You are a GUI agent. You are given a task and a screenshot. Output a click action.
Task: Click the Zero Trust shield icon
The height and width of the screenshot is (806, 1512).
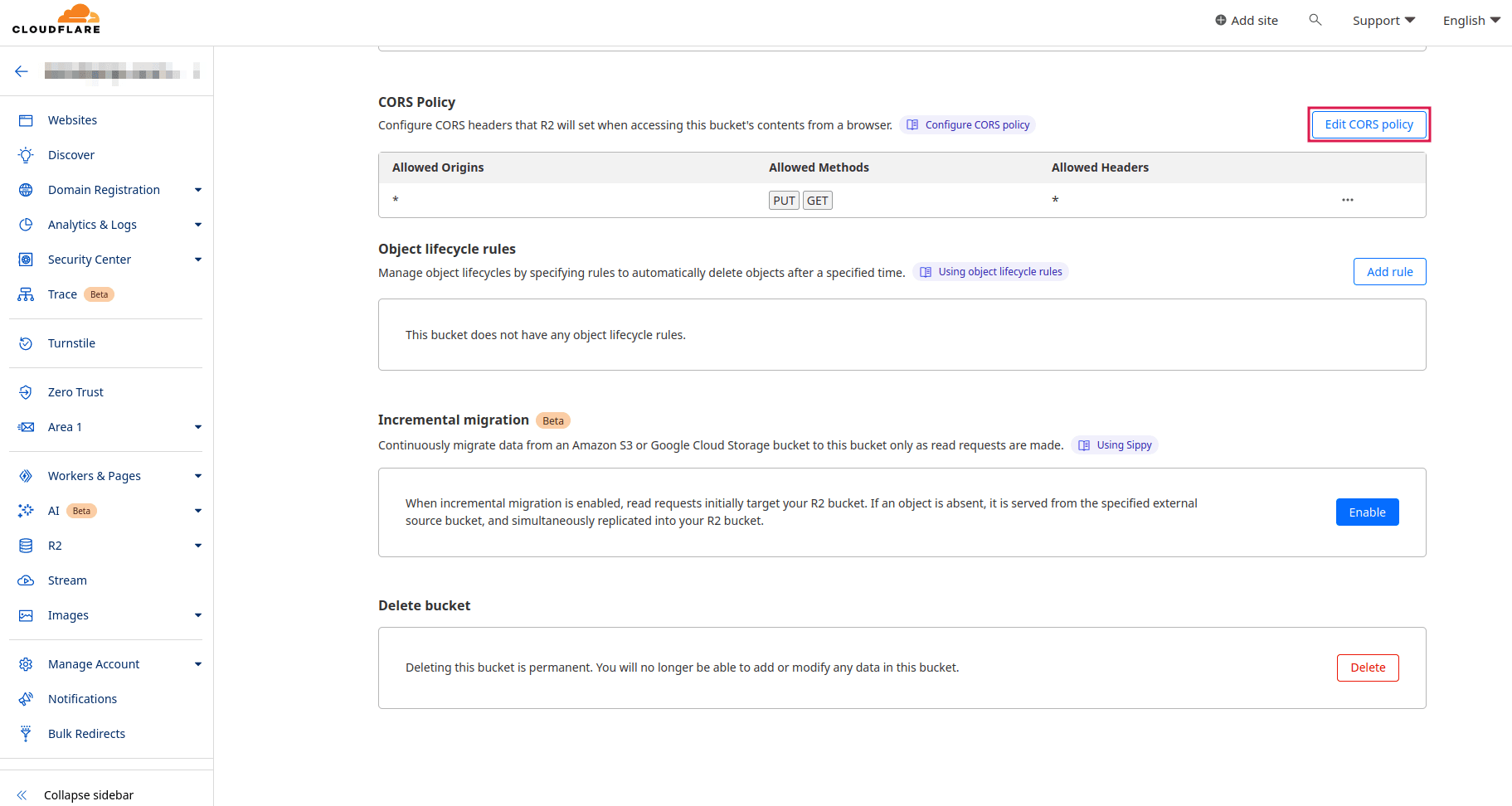pyautogui.click(x=26, y=392)
